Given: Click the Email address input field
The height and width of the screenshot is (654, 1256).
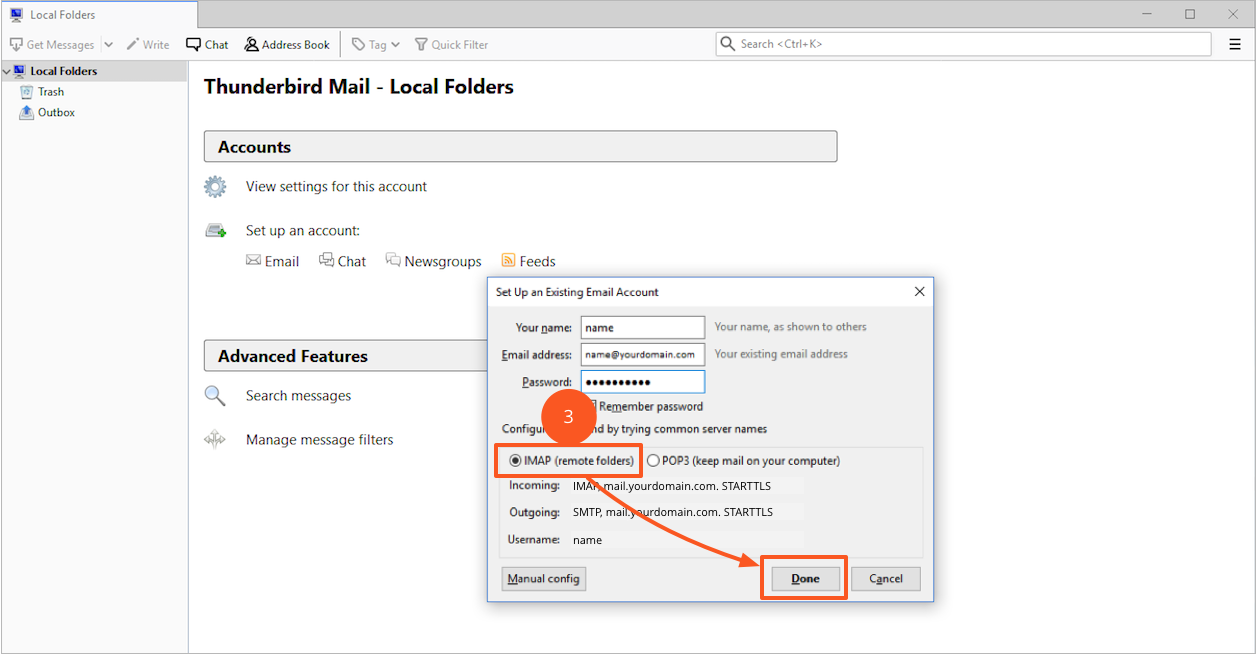Looking at the screenshot, I should click(642, 355).
